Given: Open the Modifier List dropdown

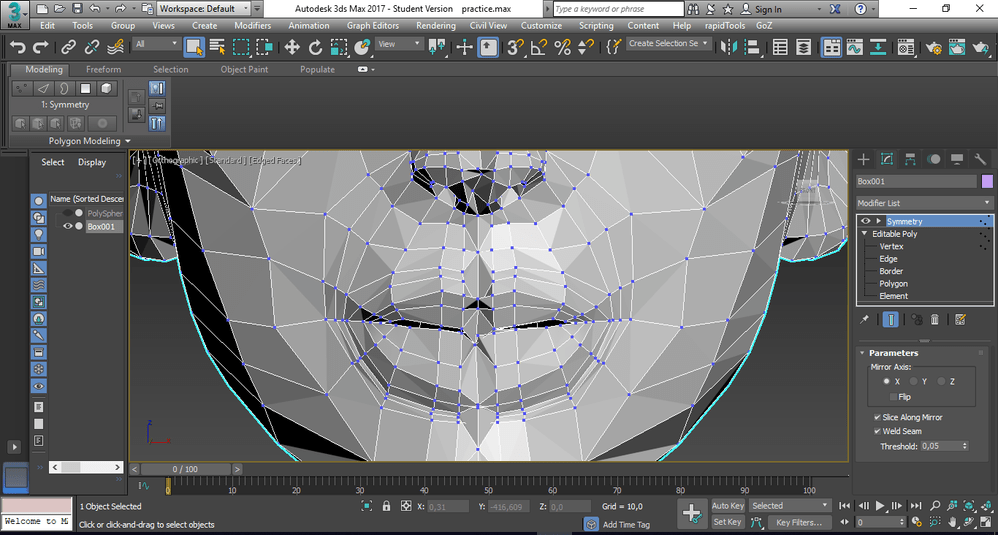Looking at the screenshot, I should 924,203.
